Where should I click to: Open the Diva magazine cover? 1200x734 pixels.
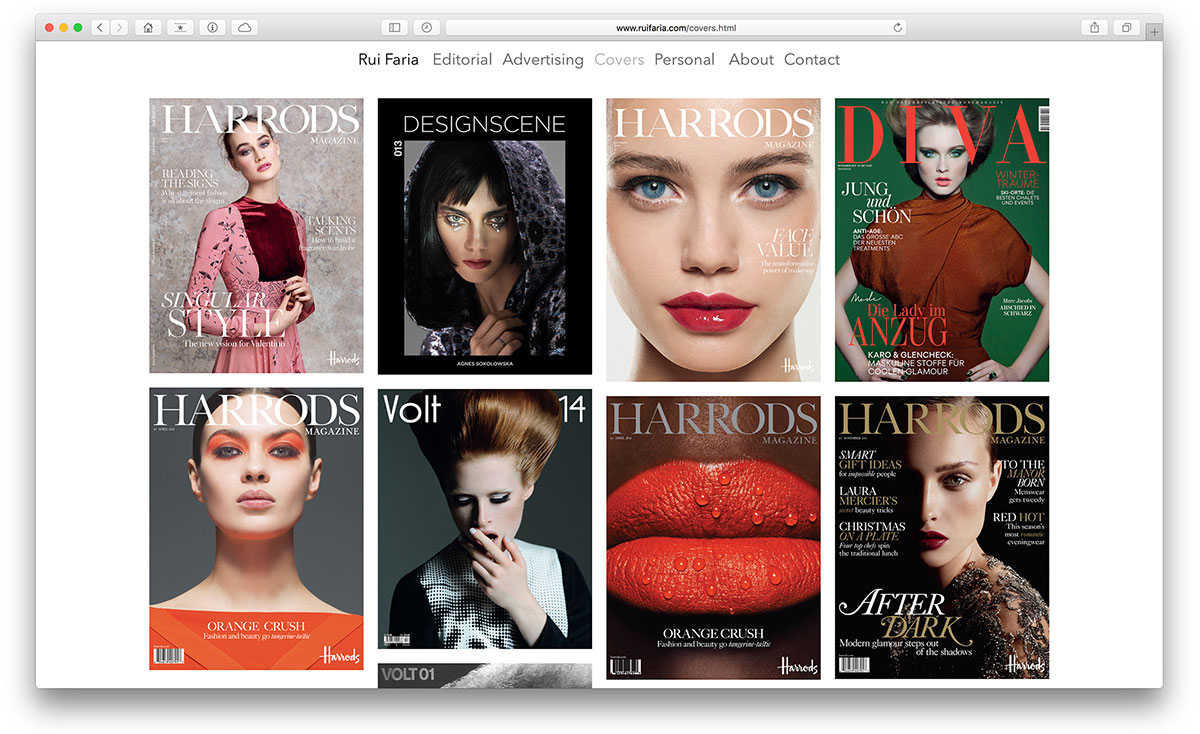point(942,240)
